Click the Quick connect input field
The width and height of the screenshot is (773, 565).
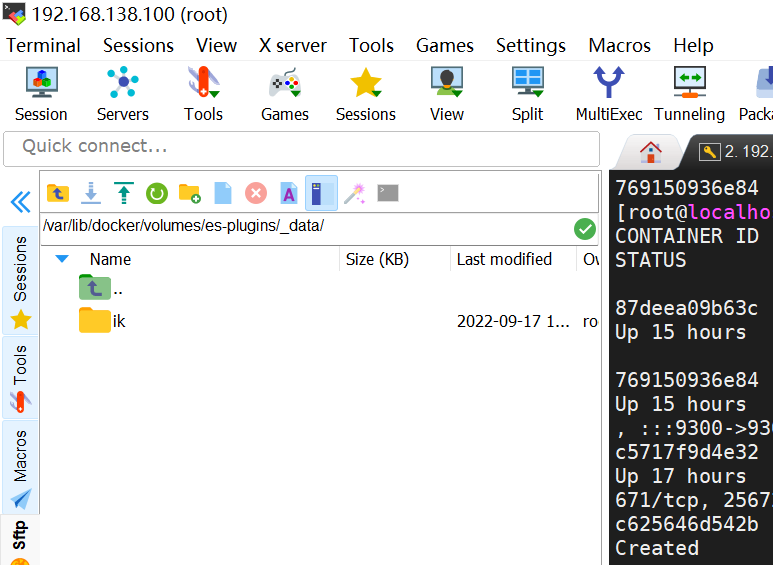301,148
